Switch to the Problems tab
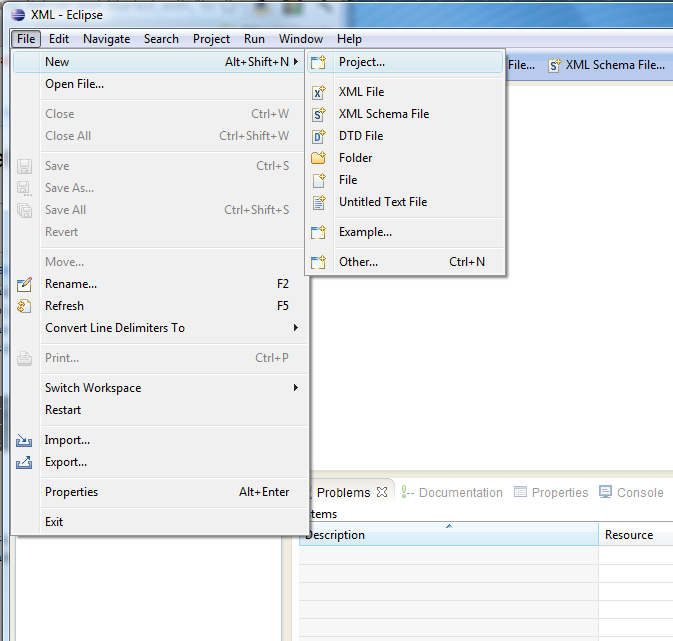 coord(343,492)
